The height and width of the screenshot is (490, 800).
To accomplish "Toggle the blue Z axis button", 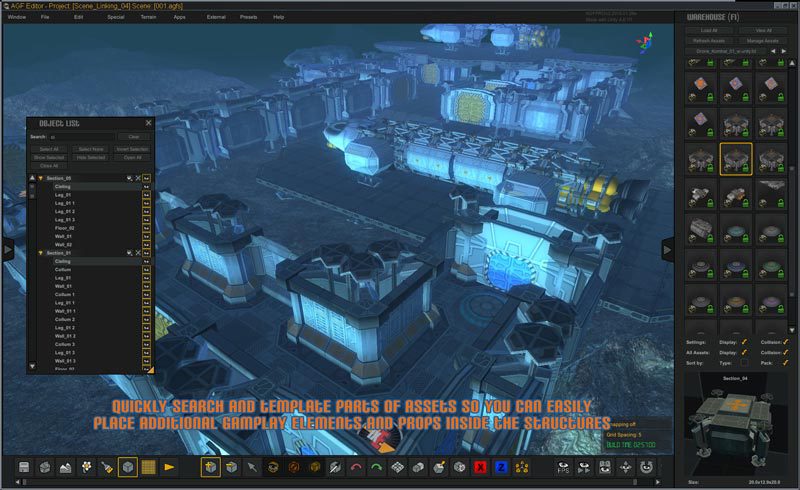I will [501, 467].
